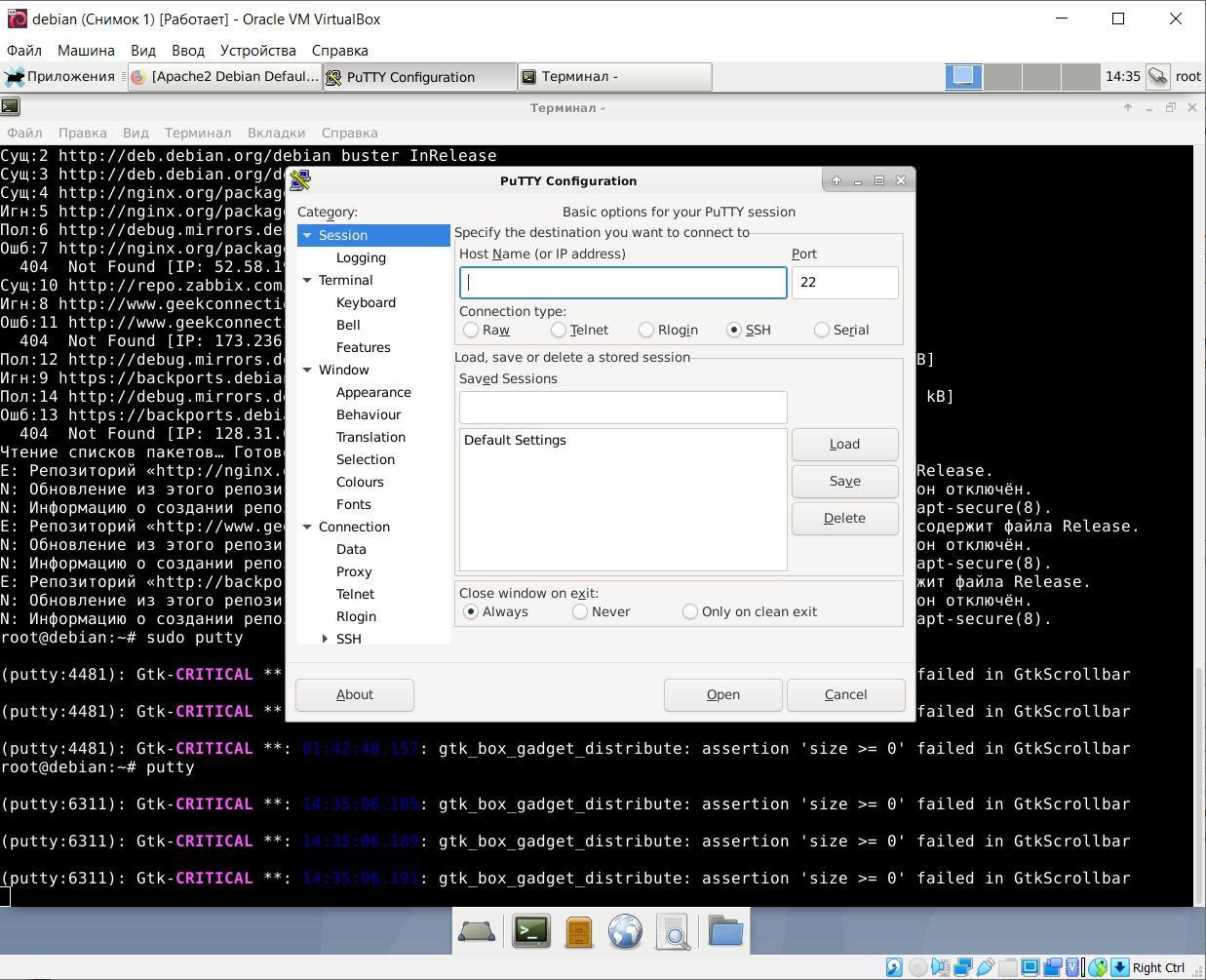Select Proxy in the category tree
The image size is (1206, 980).
[354, 571]
